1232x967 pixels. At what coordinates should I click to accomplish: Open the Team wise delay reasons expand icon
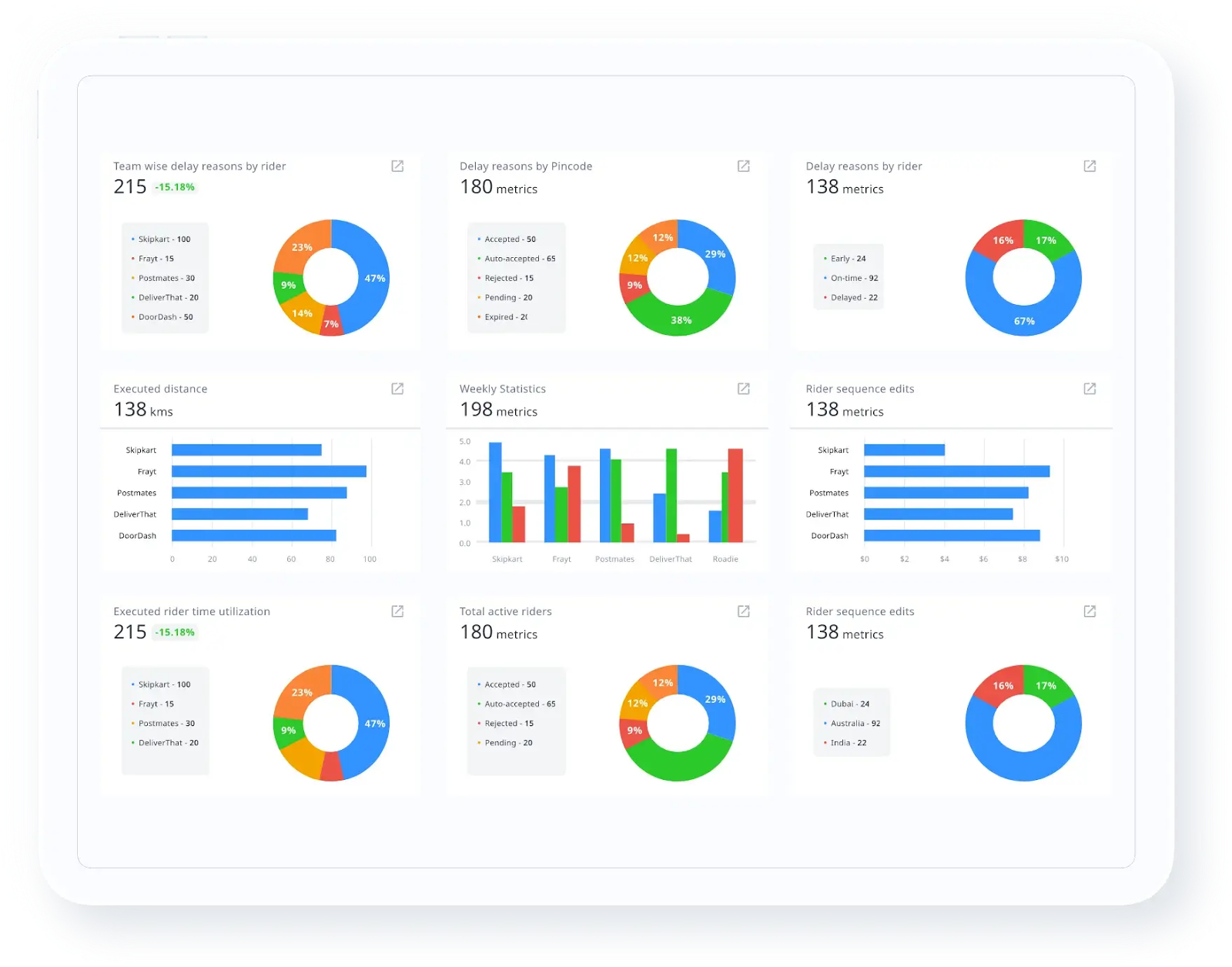pyautogui.click(x=398, y=166)
